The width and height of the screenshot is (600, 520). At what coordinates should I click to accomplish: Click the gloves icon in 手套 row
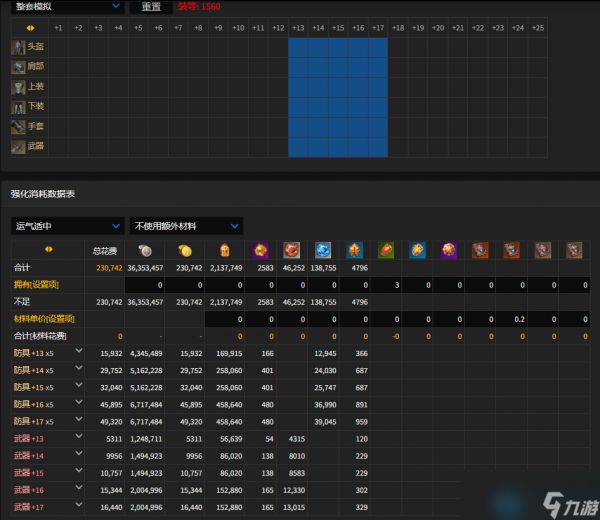[18, 127]
